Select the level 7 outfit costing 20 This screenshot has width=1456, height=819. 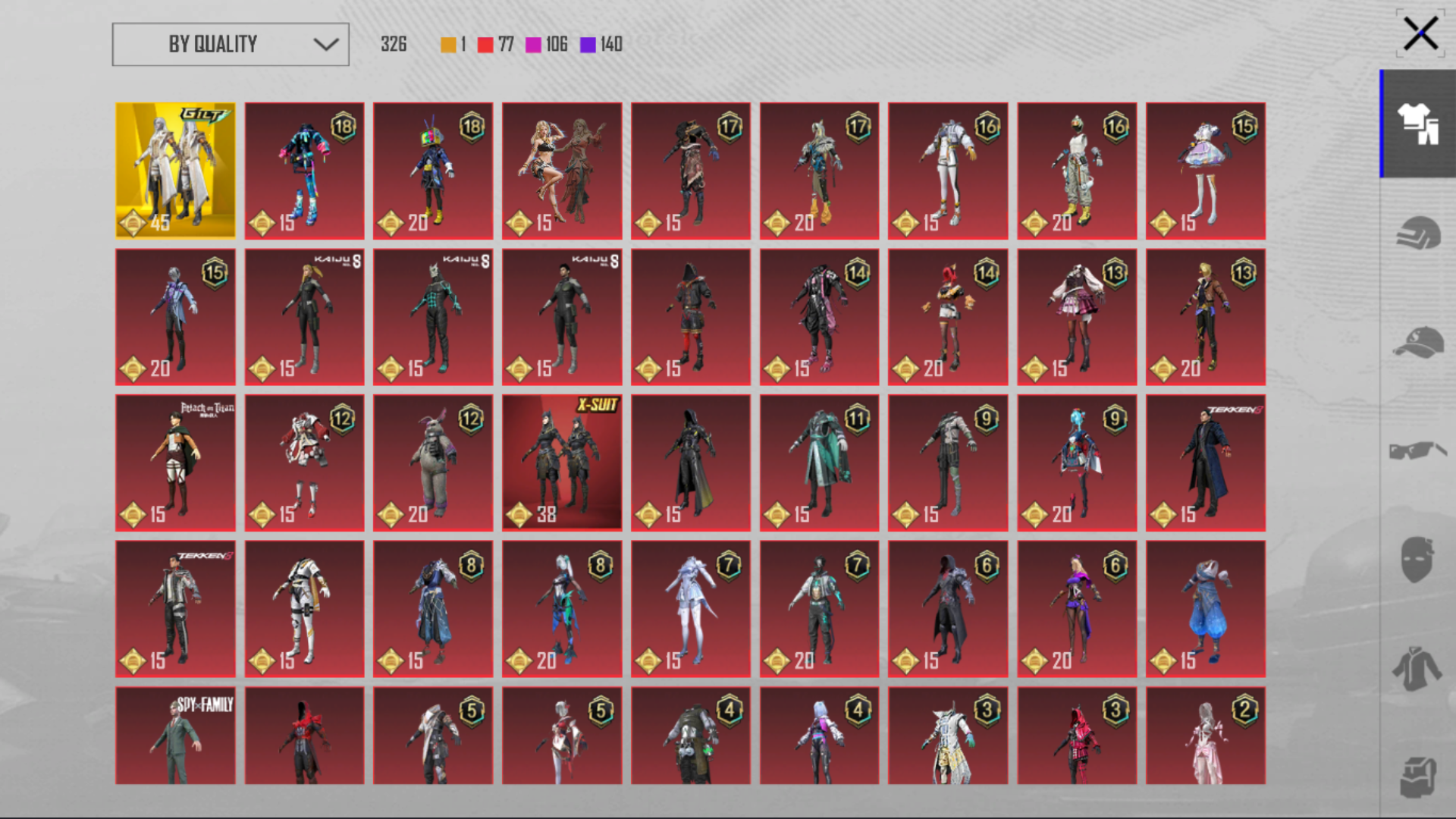[819, 609]
